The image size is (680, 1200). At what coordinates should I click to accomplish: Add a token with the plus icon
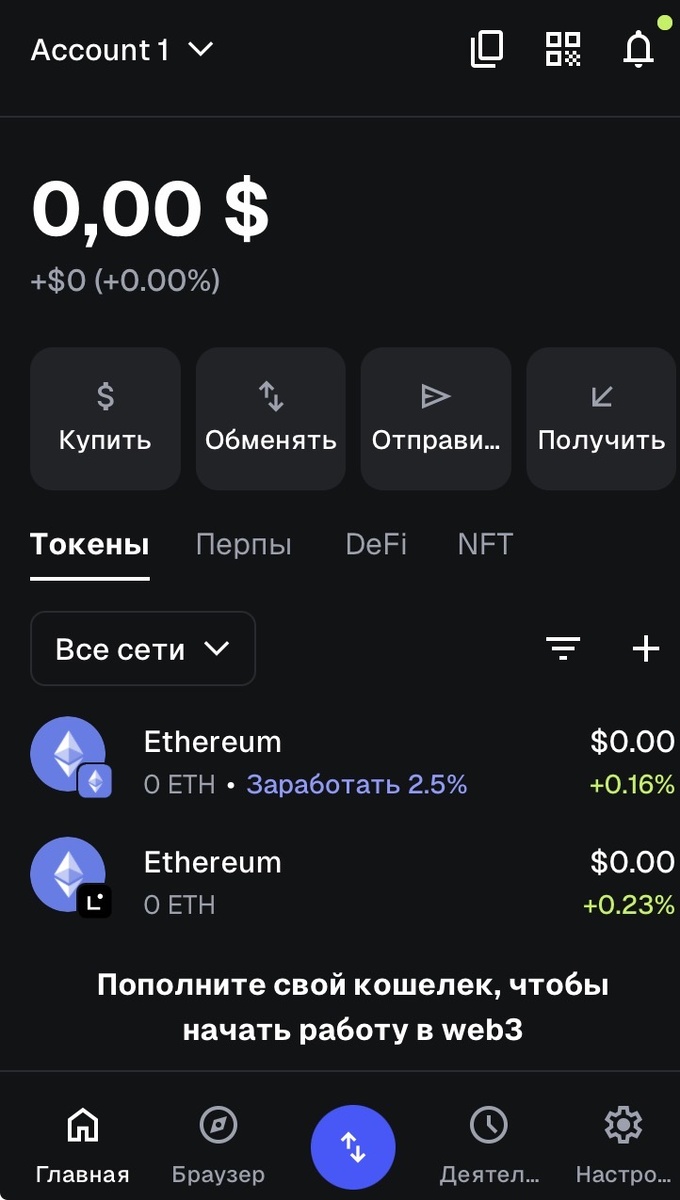coord(647,649)
